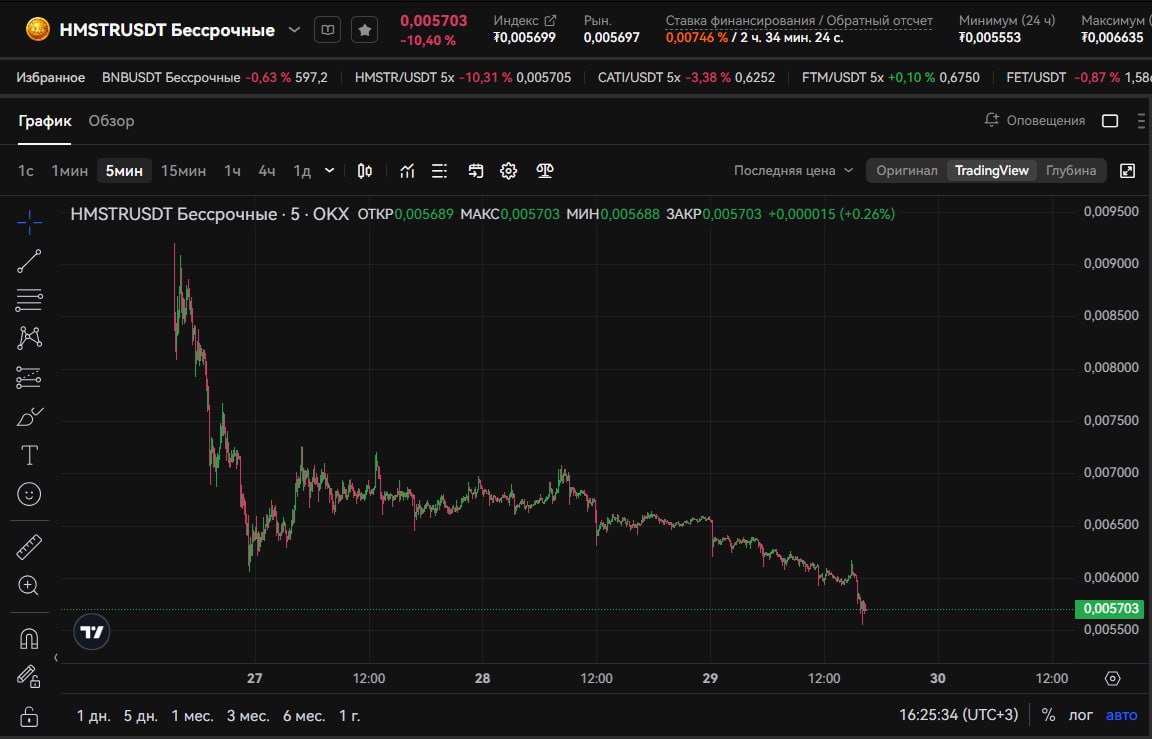Viewport: 1152px width, 739px height.
Task: Open price scale settings gear at bottom right
Action: pos(1112,678)
